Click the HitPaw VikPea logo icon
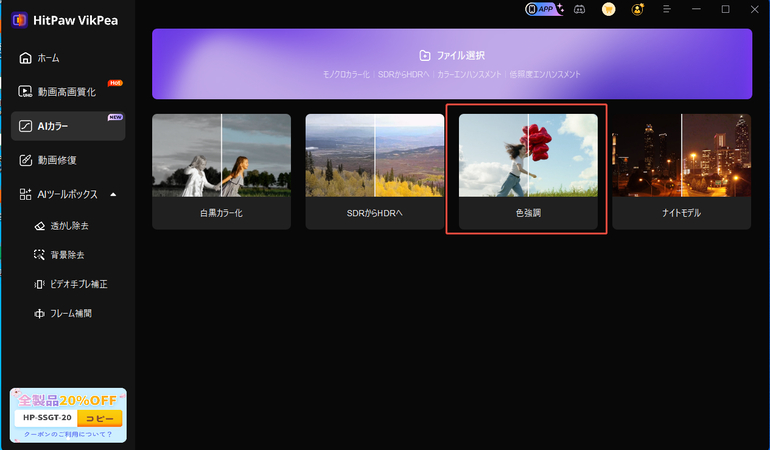The height and width of the screenshot is (450, 770). (18, 21)
